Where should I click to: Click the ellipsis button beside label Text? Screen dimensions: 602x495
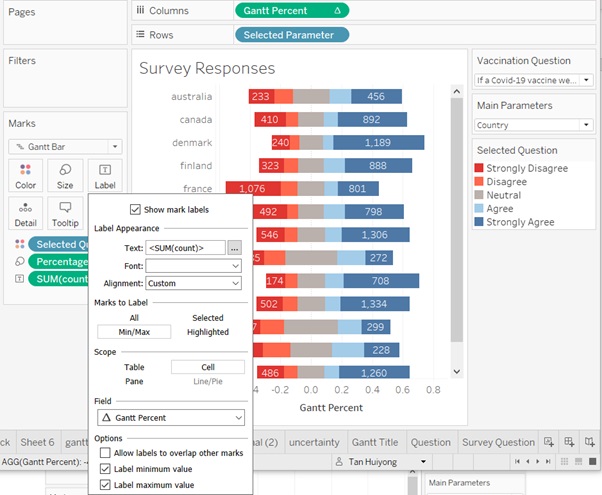point(234,248)
